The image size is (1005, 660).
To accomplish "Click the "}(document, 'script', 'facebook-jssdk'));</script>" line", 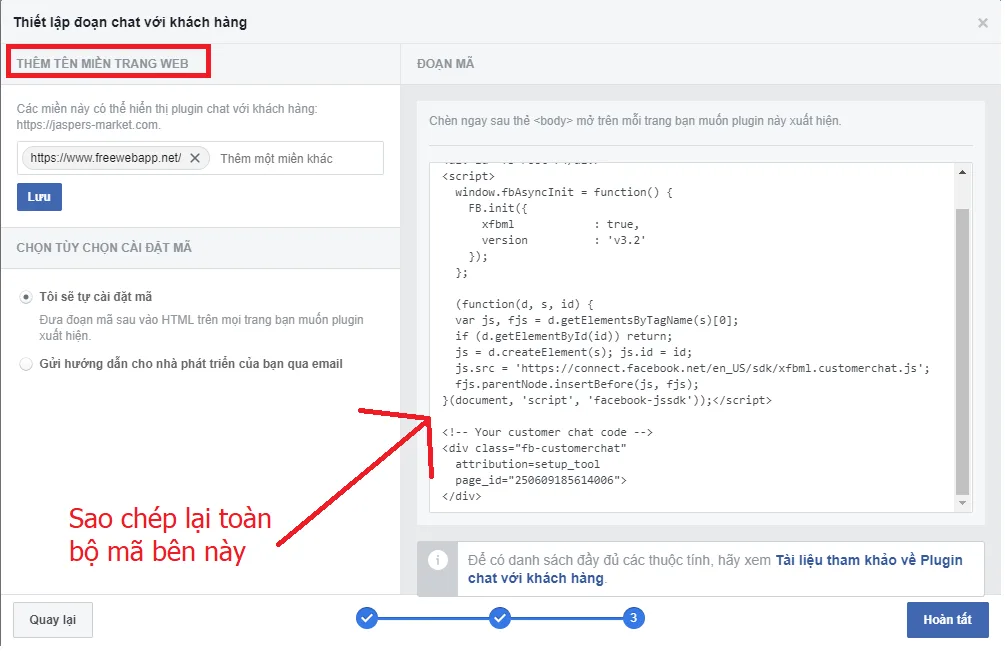I will pyautogui.click(x=607, y=400).
